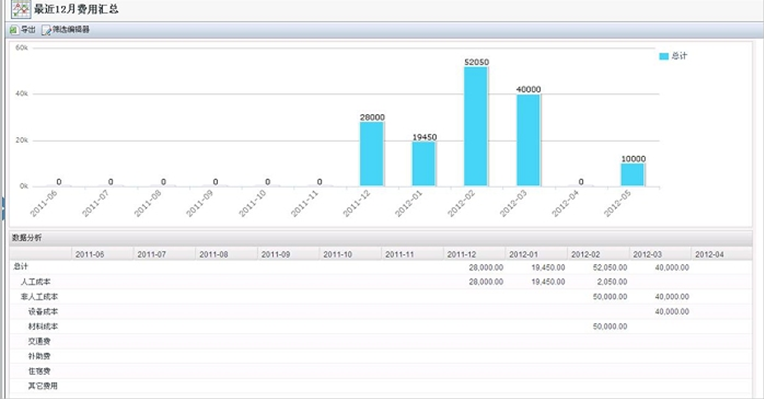This screenshot has height=399, width=764.
Task: Select the 2012-03 bar labeled 40000
Action: [x=529, y=140]
